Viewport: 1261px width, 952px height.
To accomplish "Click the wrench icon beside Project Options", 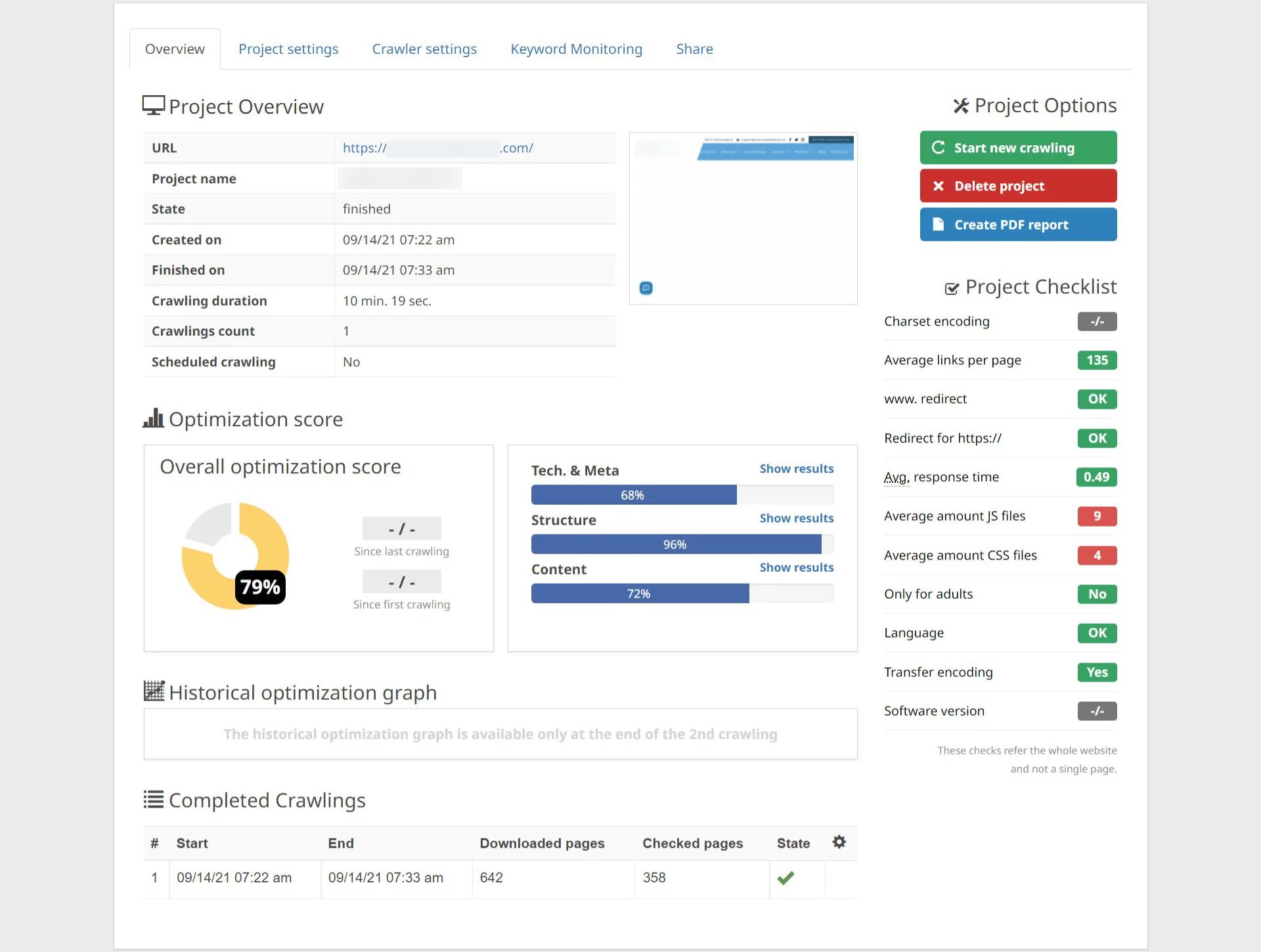I will (961, 106).
